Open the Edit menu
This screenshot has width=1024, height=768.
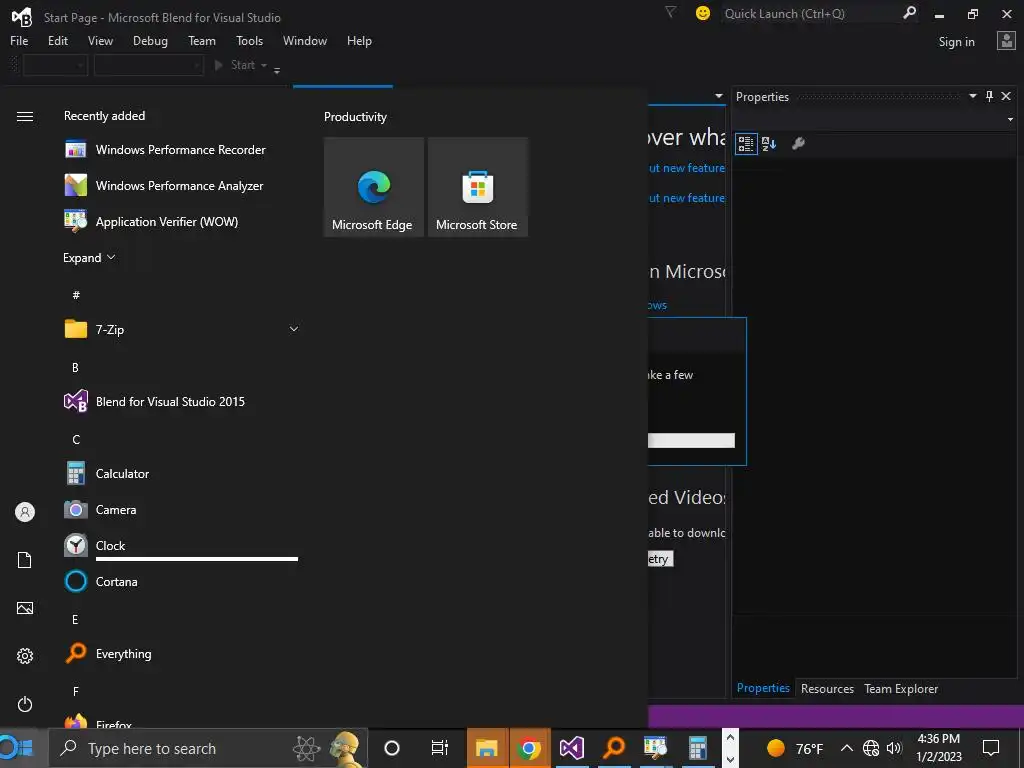tap(57, 40)
